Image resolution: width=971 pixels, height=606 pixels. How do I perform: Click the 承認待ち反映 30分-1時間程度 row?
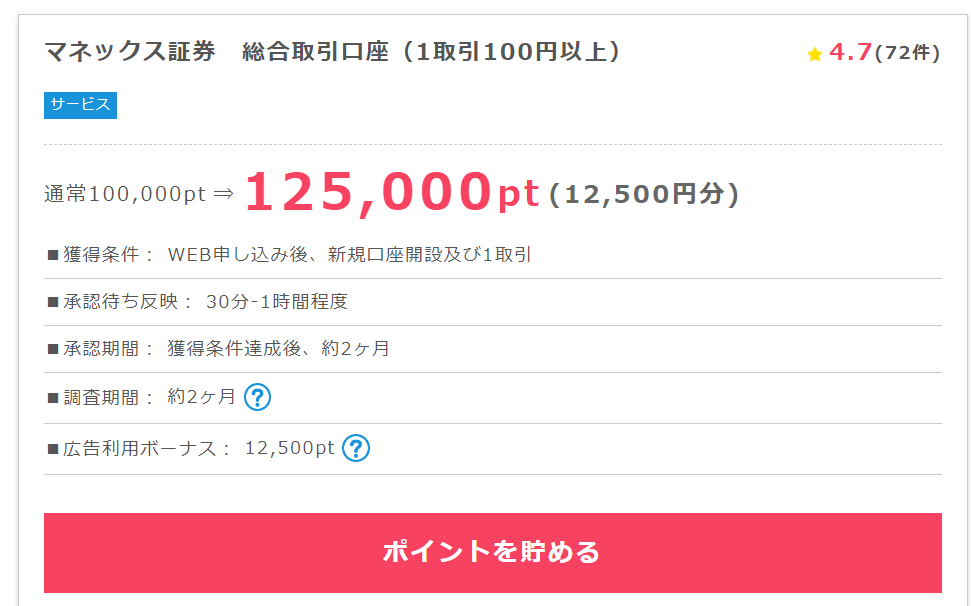coord(493,301)
